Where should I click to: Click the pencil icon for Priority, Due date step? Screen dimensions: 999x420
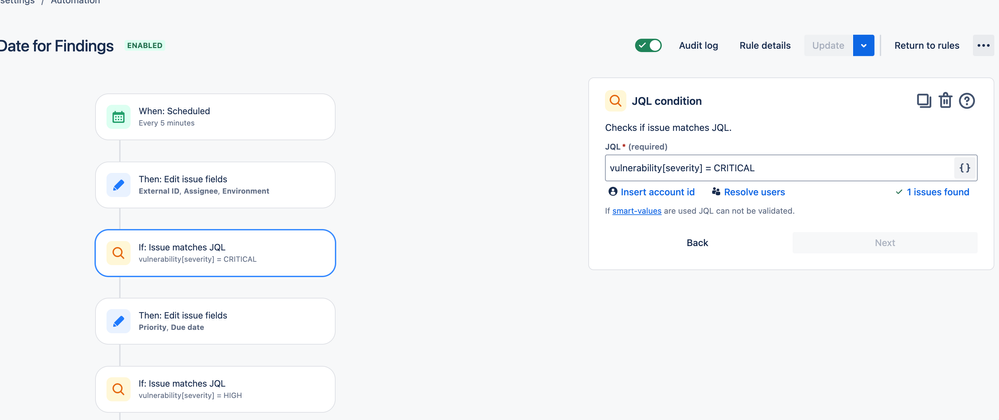(x=119, y=321)
